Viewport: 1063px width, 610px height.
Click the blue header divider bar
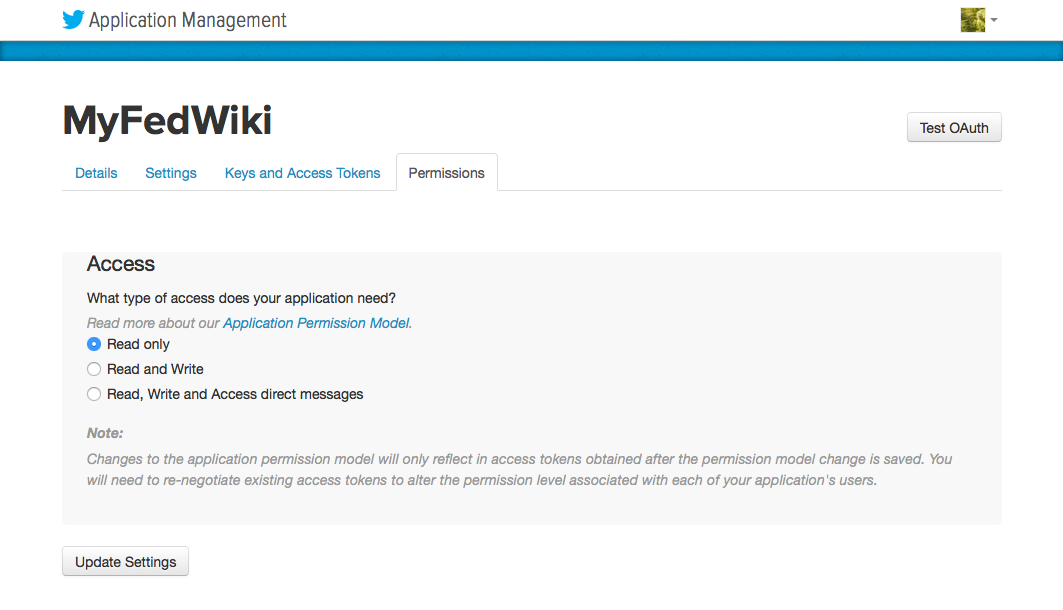coord(532,51)
